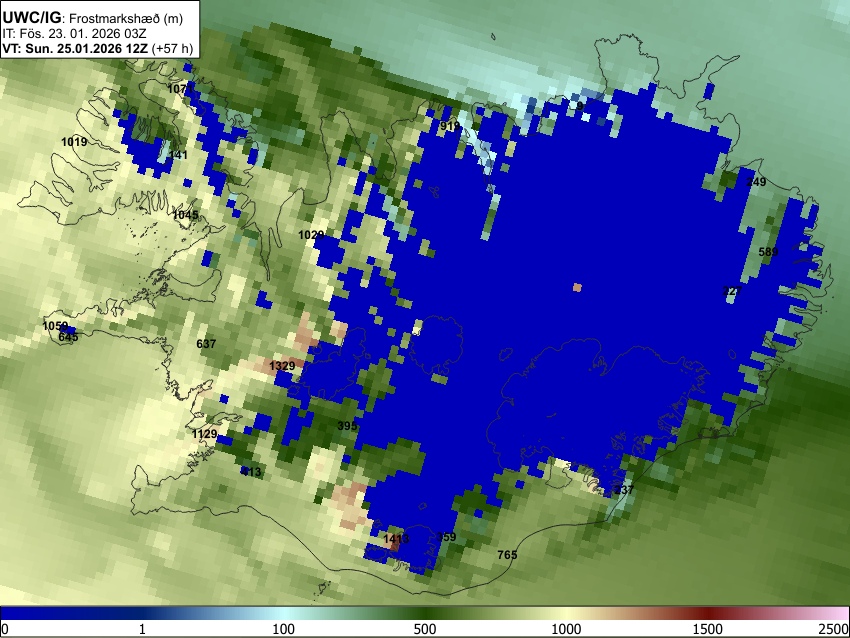The height and width of the screenshot is (638, 850).
Task: Click the map value 637
Action: (206, 344)
